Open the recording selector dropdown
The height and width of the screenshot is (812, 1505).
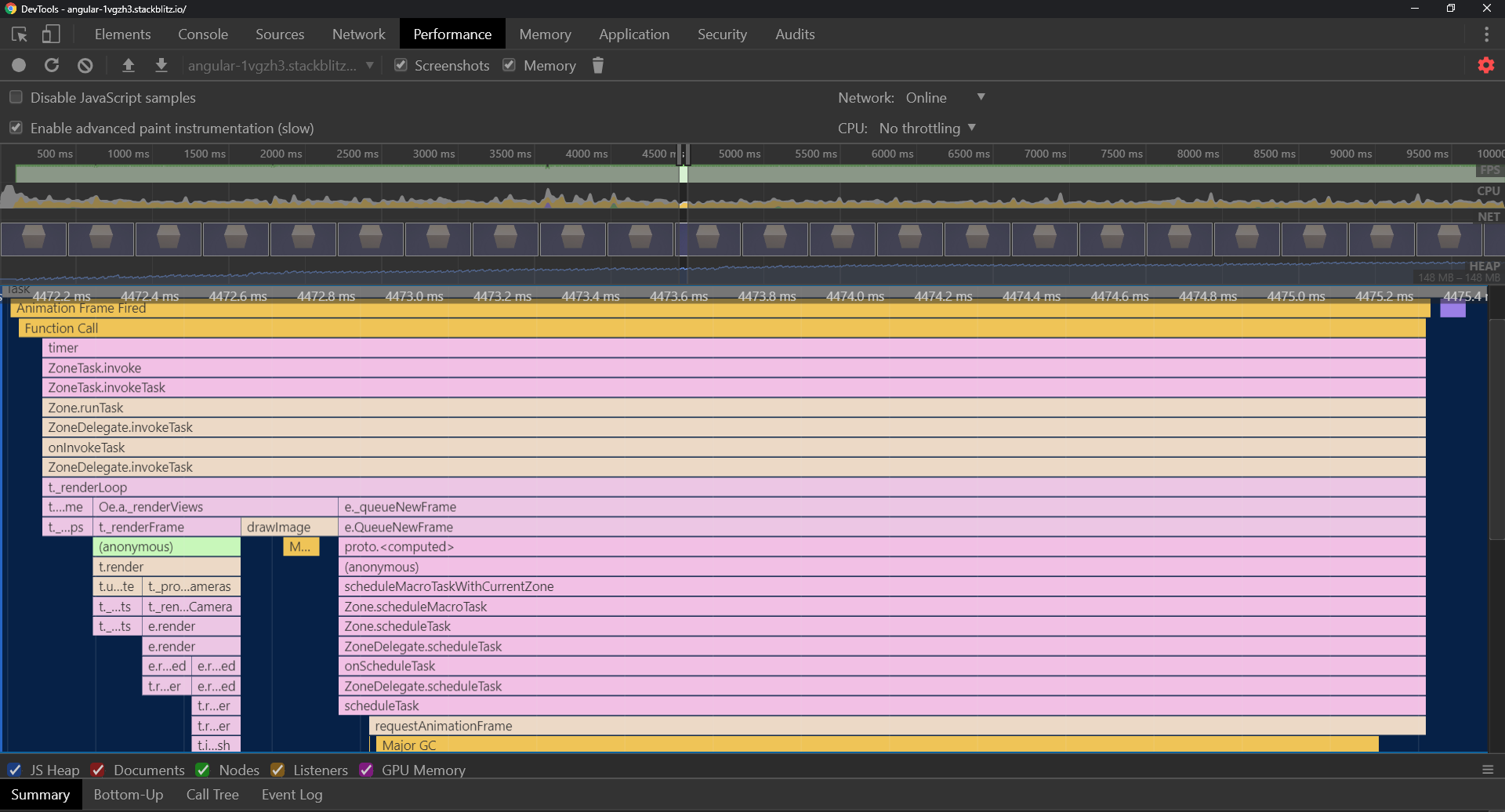[x=280, y=66]
